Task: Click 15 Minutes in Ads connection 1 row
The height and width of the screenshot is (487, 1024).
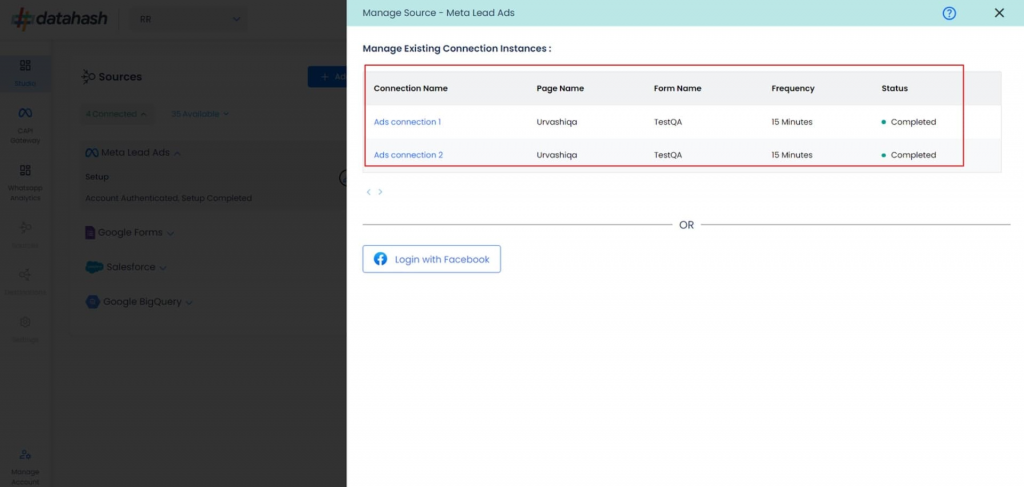Action: 792,122
